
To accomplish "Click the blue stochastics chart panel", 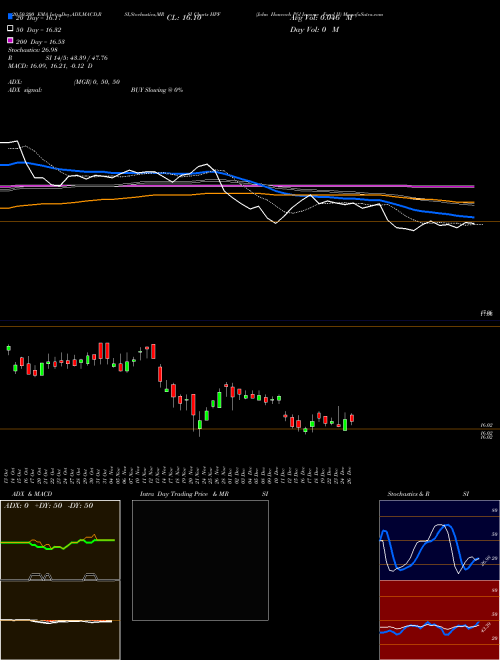I will tap(439, 540).
